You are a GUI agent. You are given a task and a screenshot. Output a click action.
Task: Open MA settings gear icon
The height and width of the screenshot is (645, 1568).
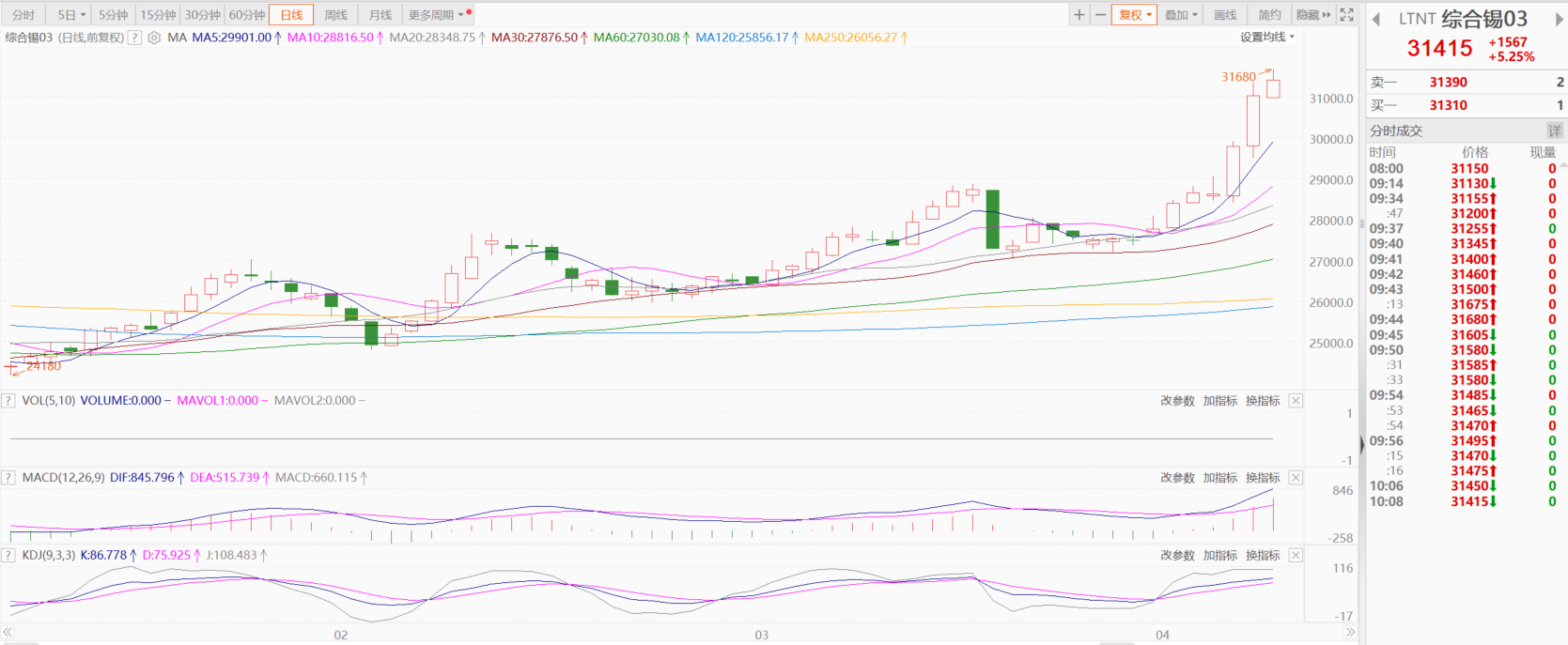154,38
